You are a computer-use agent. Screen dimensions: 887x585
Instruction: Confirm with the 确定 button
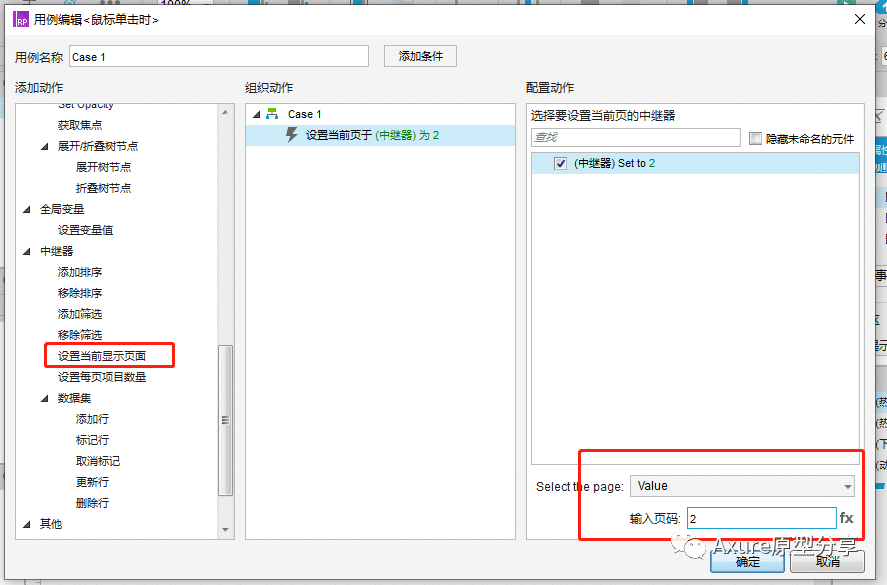tap(747, 561)
